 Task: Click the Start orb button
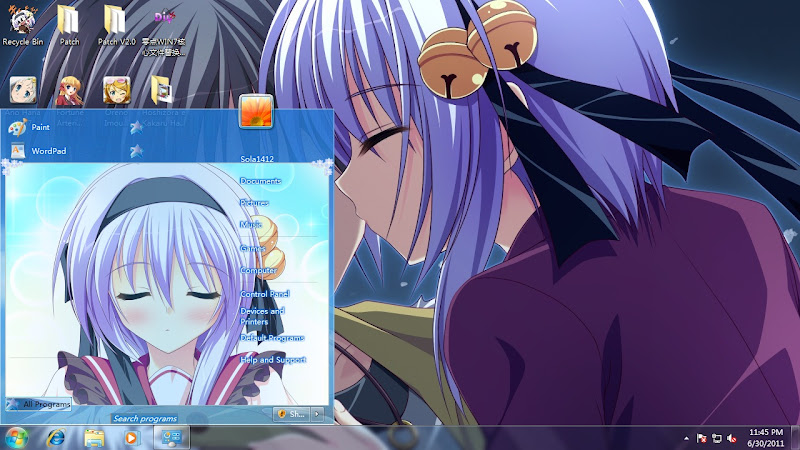pos(17,438)
